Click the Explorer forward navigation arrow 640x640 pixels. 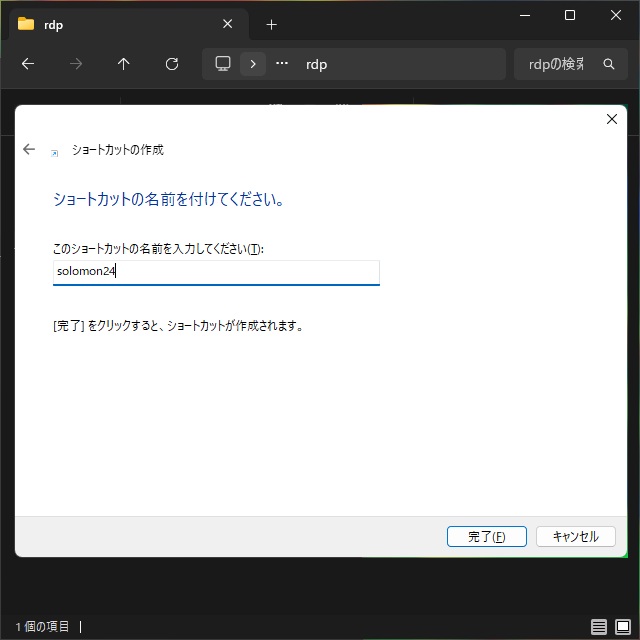(76, 64)
